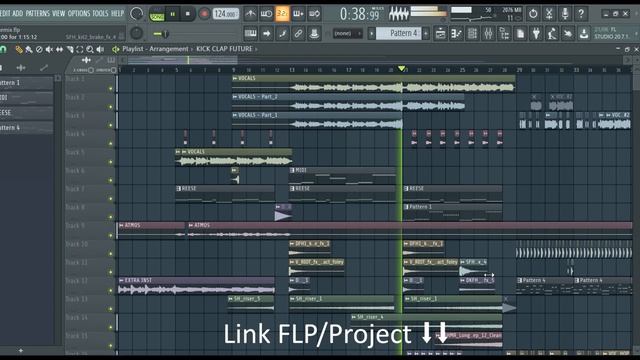Open the mixer window

(489, 33)
